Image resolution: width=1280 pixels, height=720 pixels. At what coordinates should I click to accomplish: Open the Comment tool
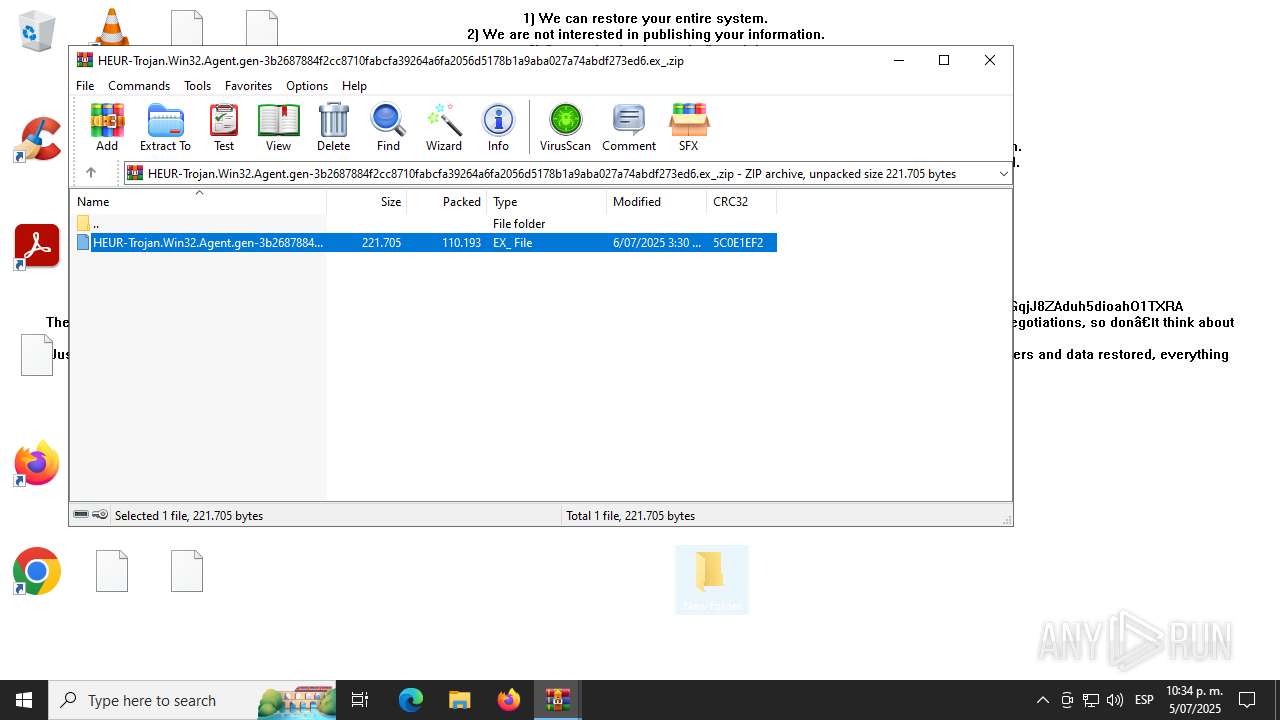(x=629, y=127)
